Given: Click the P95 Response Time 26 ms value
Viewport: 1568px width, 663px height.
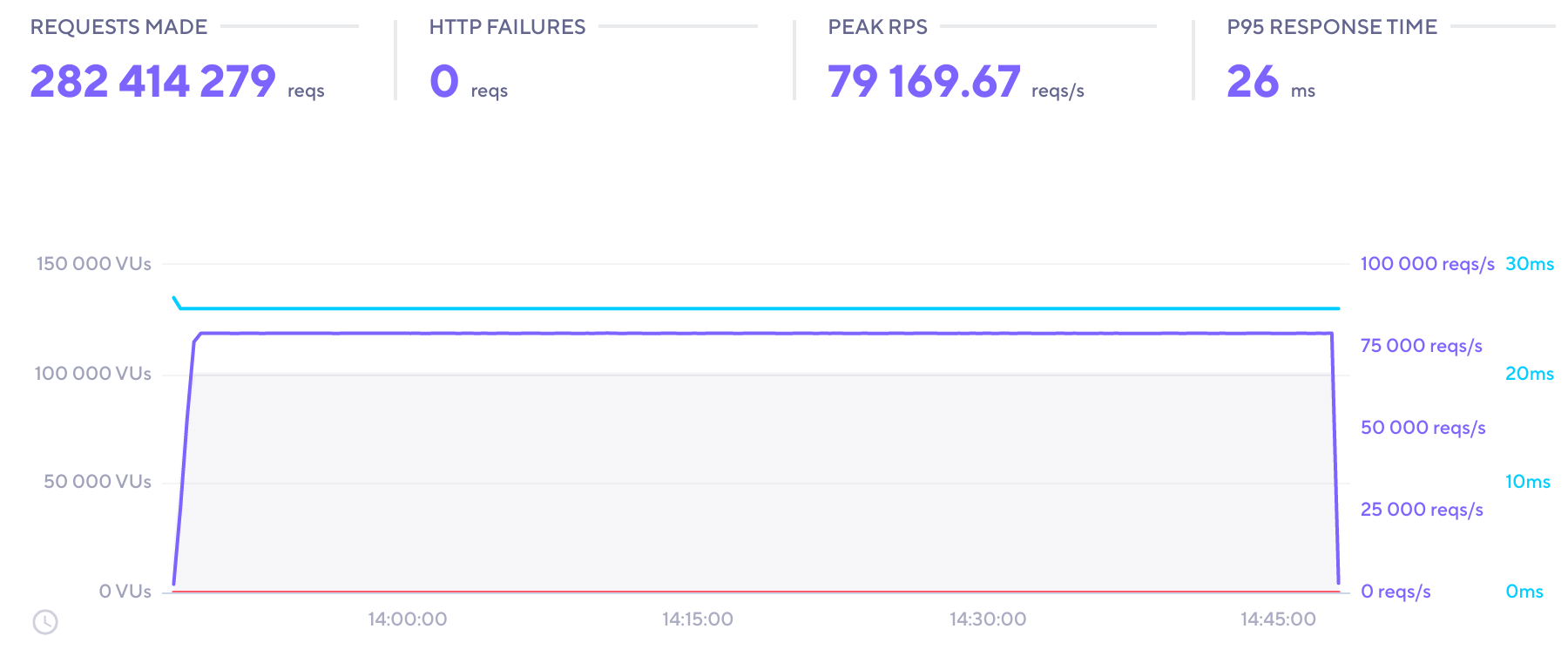Looking at the screenshot, I should tap(1271, 81).
